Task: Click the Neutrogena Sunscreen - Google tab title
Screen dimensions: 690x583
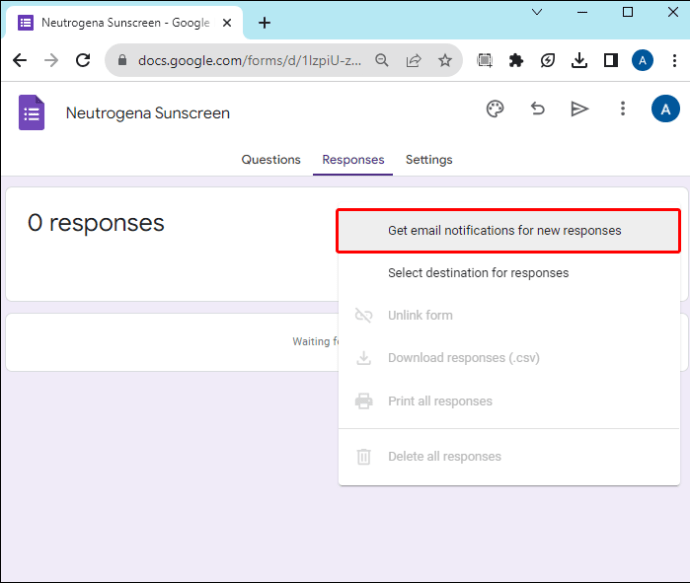Action: (125, 22)
